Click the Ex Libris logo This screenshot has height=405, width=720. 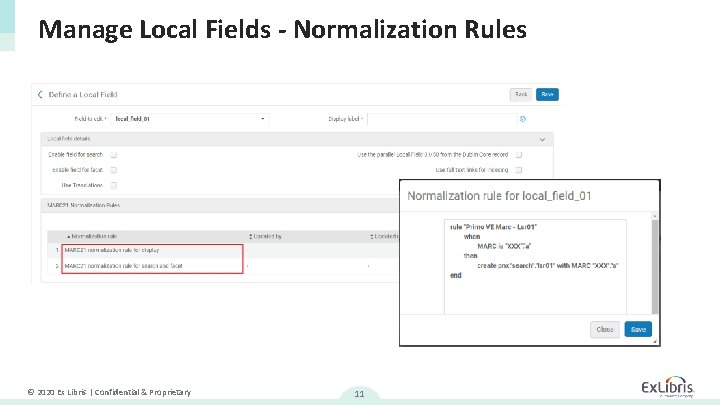(668, 387)
